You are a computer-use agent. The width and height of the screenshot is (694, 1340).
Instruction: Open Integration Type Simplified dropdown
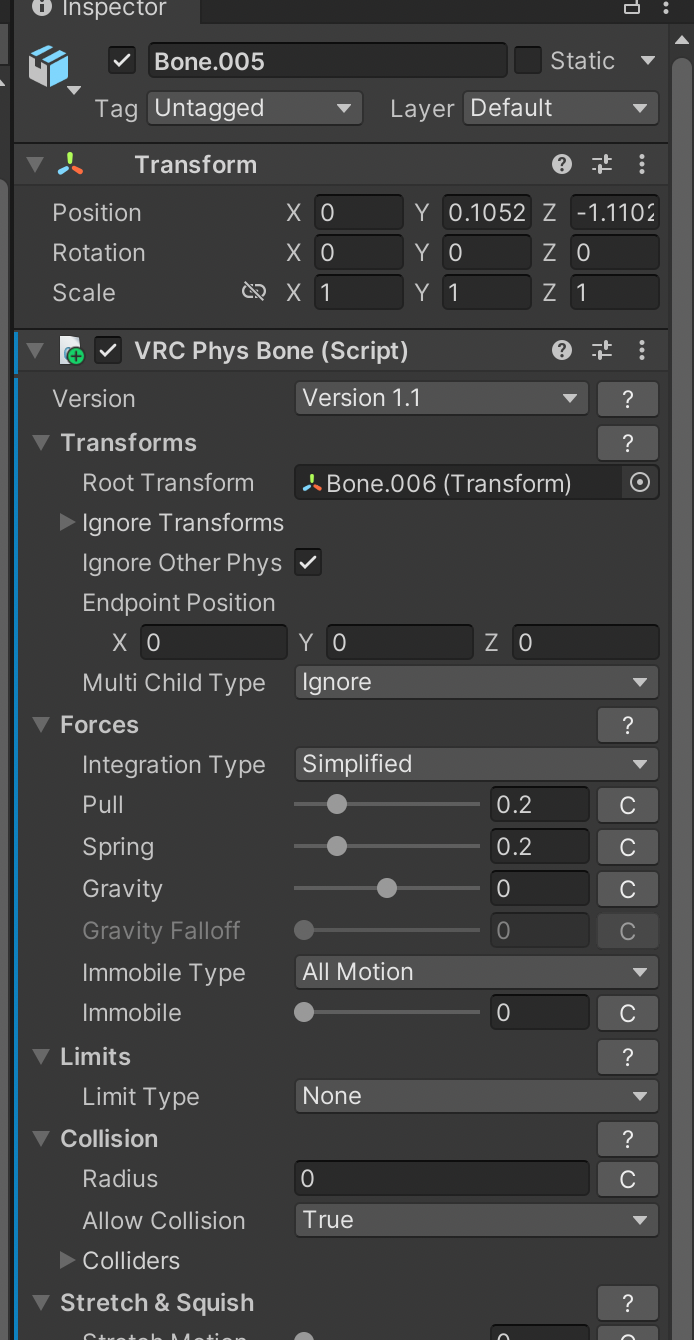(477, 764)
